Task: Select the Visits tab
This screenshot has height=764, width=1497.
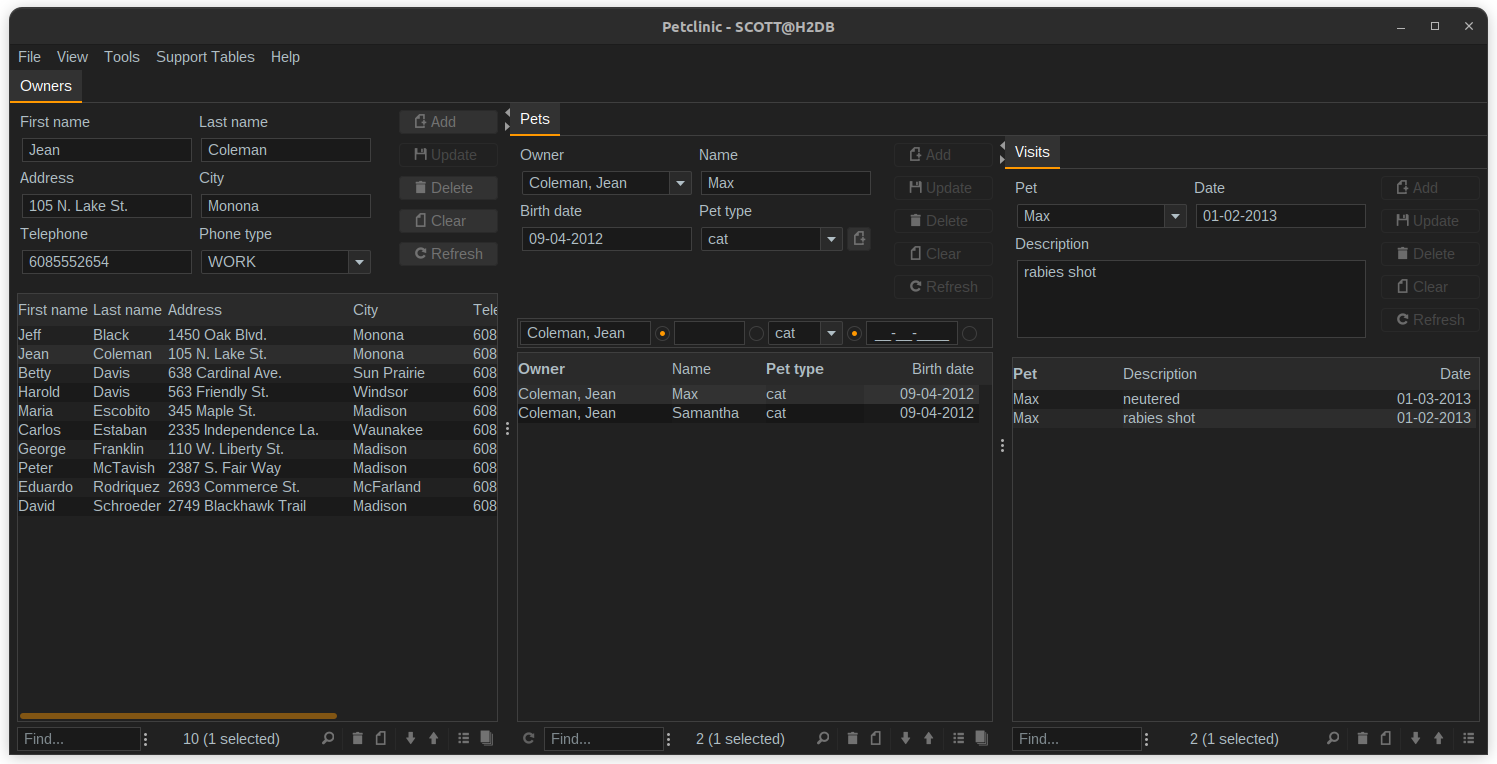Action: point(1032,152)
